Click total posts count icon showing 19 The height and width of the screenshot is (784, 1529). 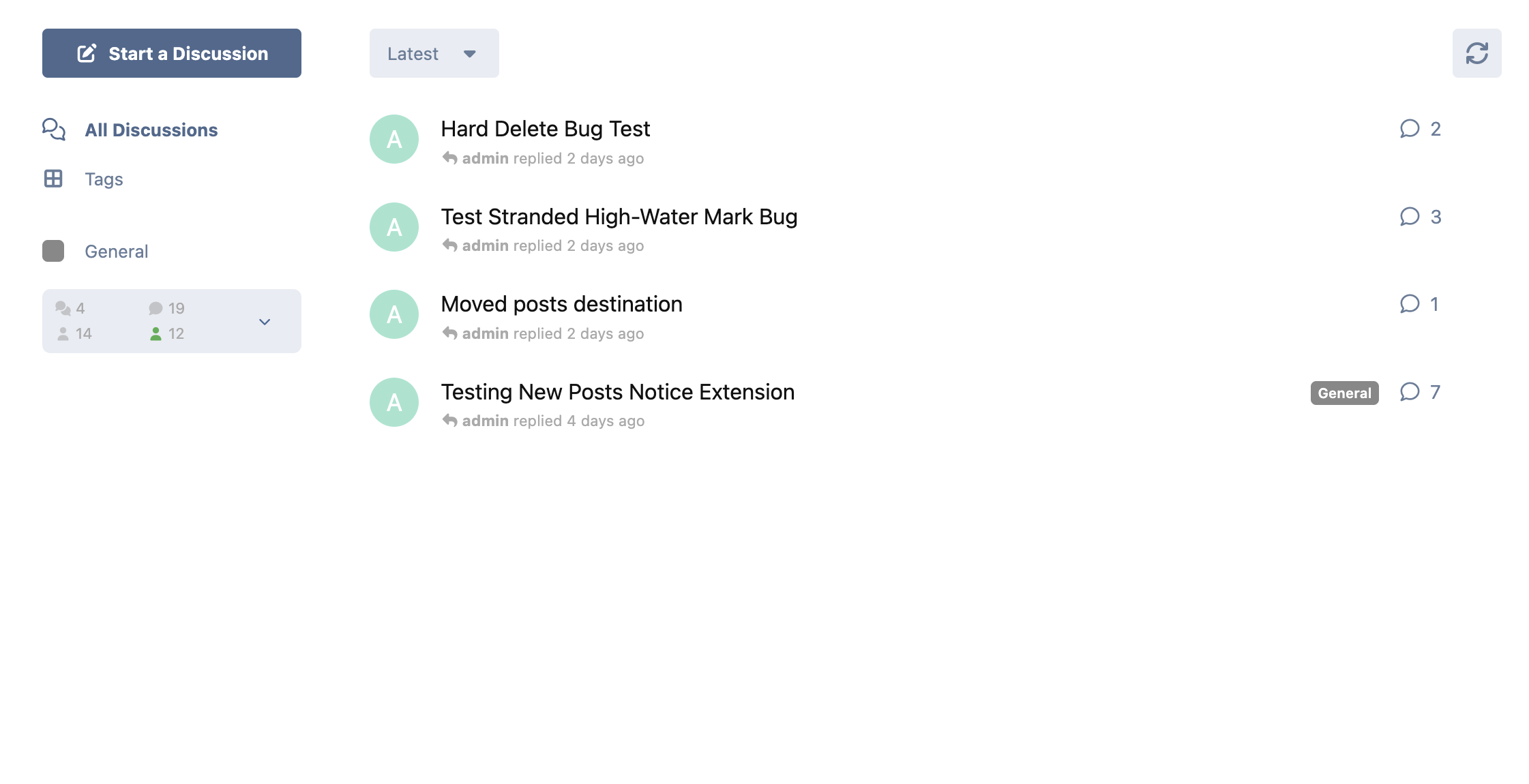(155, 308)
